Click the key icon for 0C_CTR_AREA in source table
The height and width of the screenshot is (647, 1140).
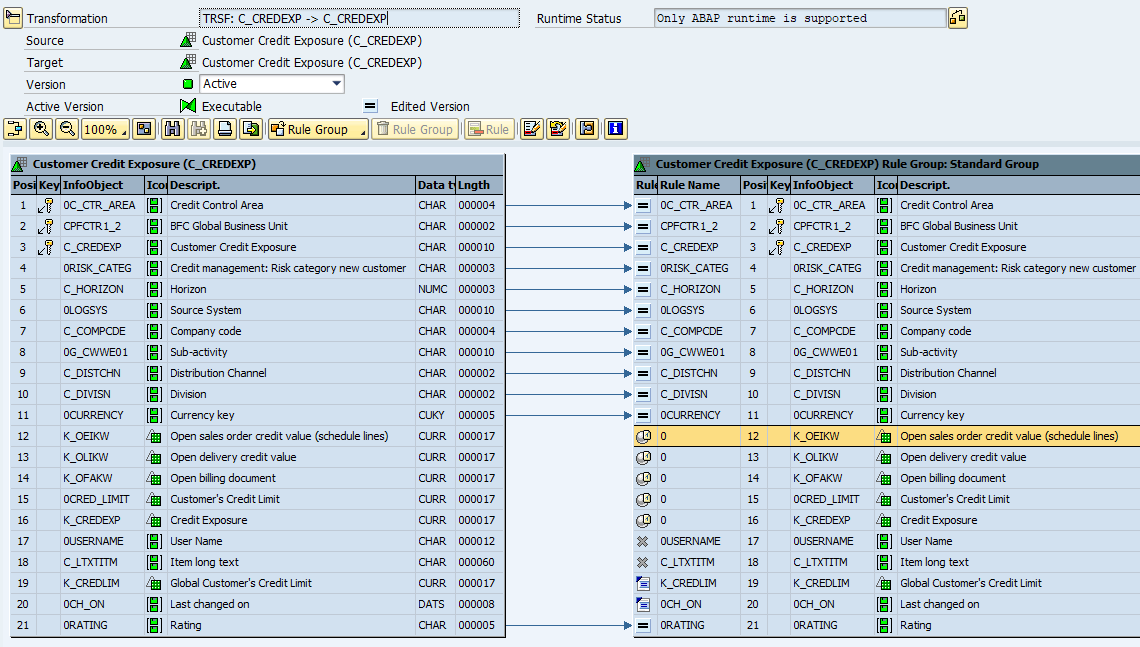46,205
